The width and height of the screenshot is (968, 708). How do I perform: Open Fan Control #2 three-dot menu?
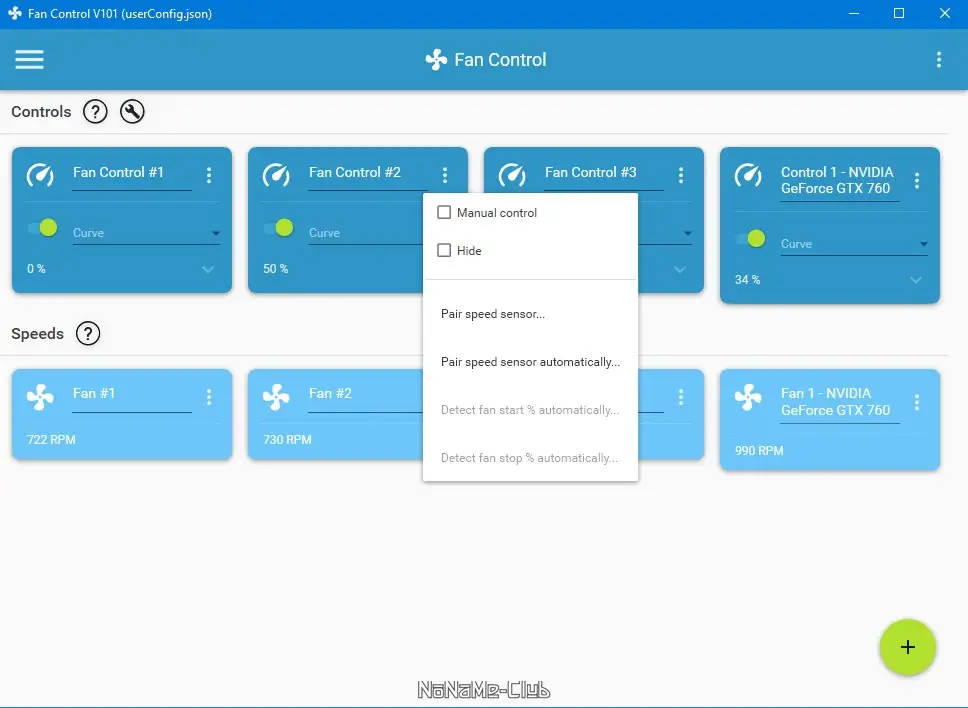tap(444, 175)
